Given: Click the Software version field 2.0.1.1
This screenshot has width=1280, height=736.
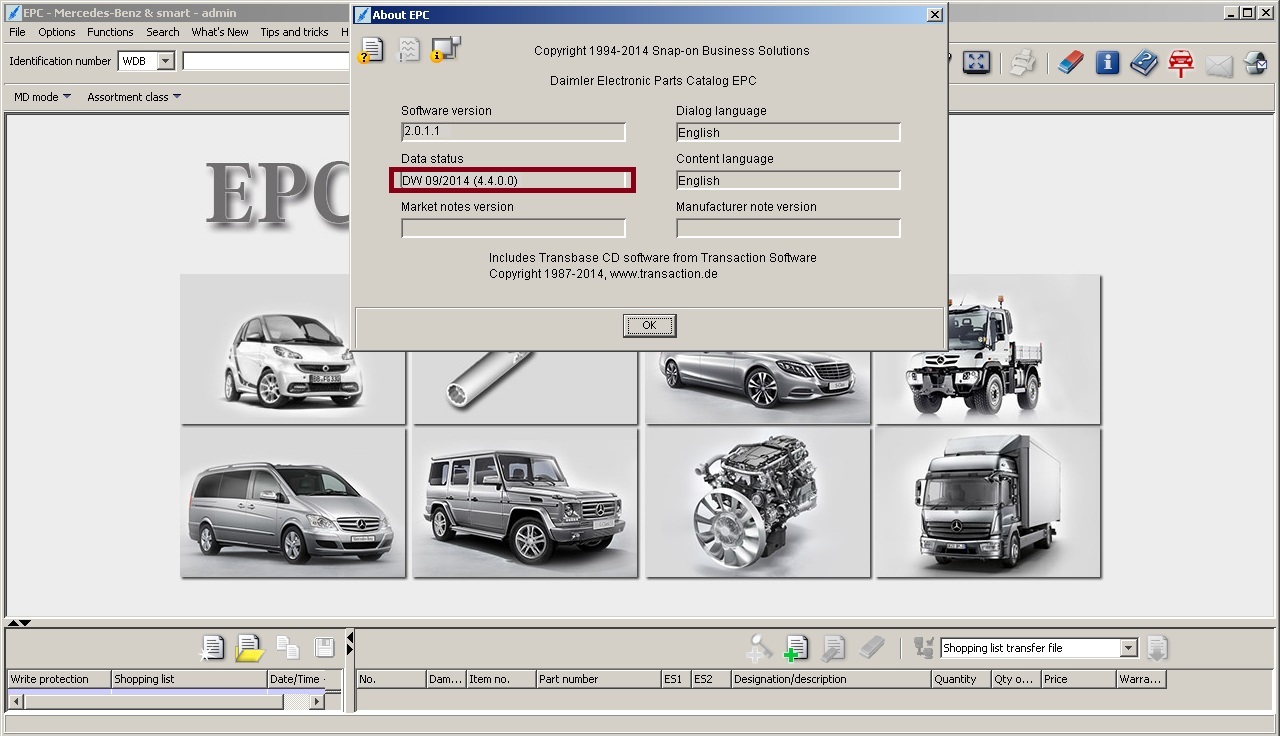Looking at the screenshot, I should [x=513, y=132].
